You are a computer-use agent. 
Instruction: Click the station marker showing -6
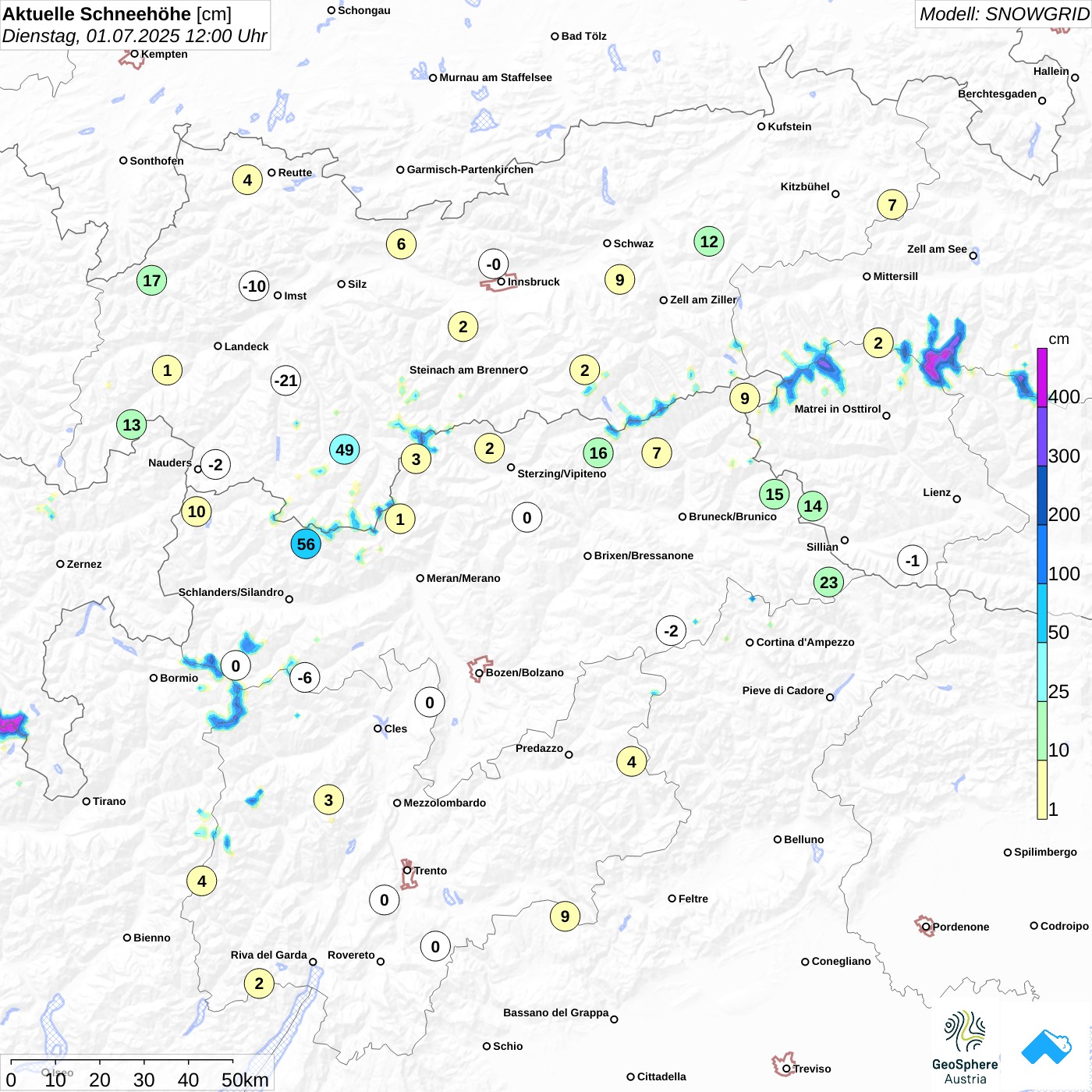[x=305, y=678]
